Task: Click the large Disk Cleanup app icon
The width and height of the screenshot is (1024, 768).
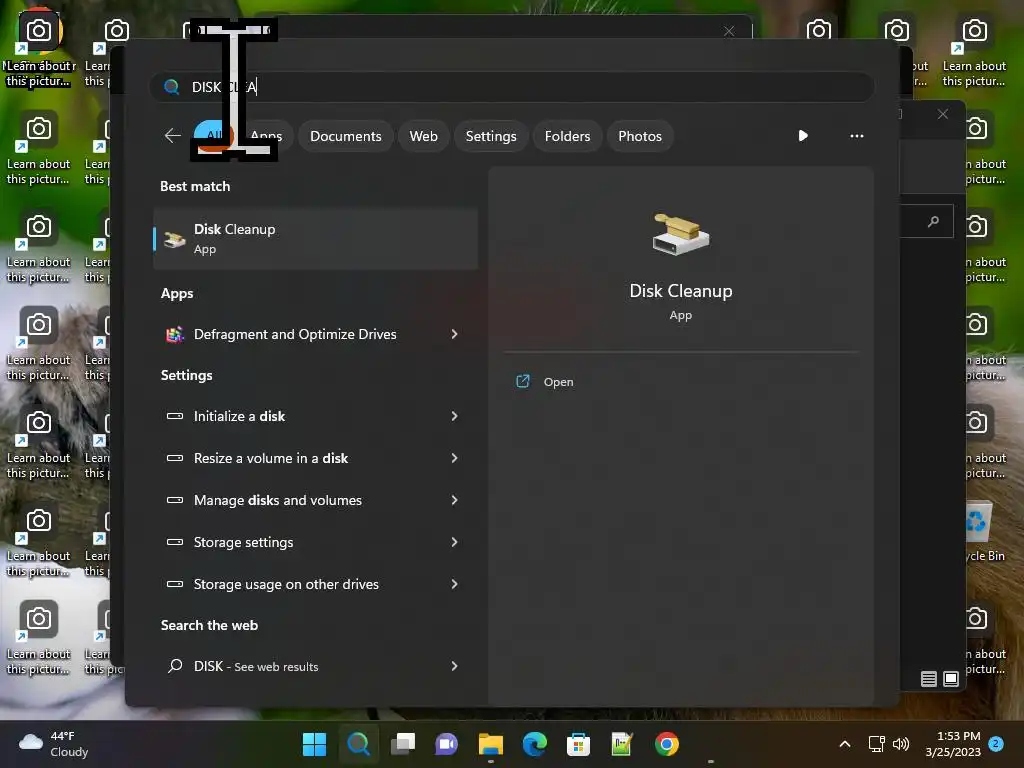Action: coord(680,234)
